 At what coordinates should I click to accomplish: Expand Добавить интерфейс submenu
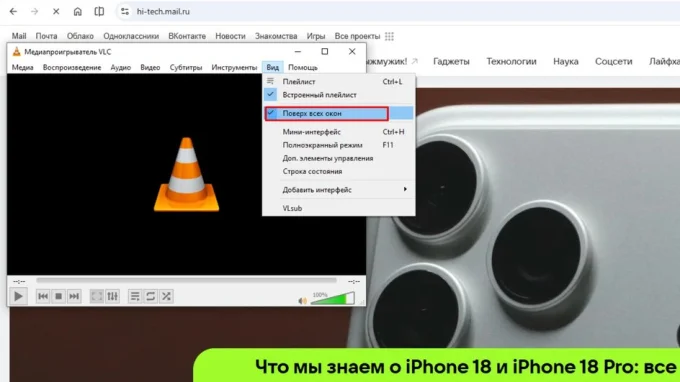click(x=339, y=190)
